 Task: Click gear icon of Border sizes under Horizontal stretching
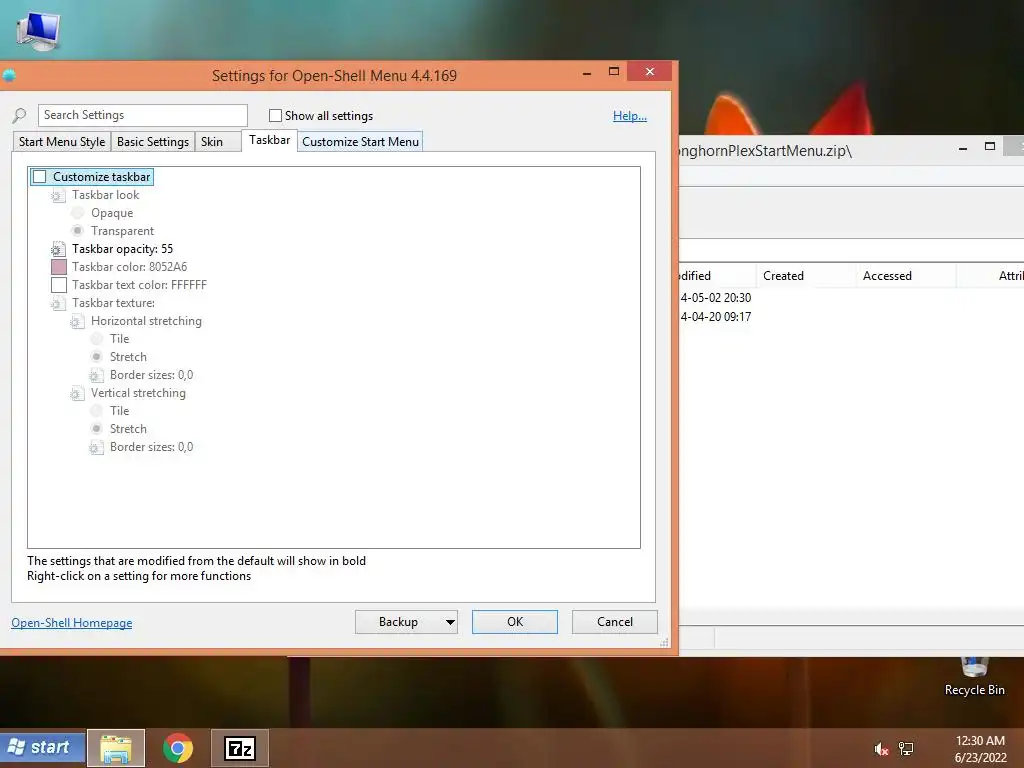point(97,376)
